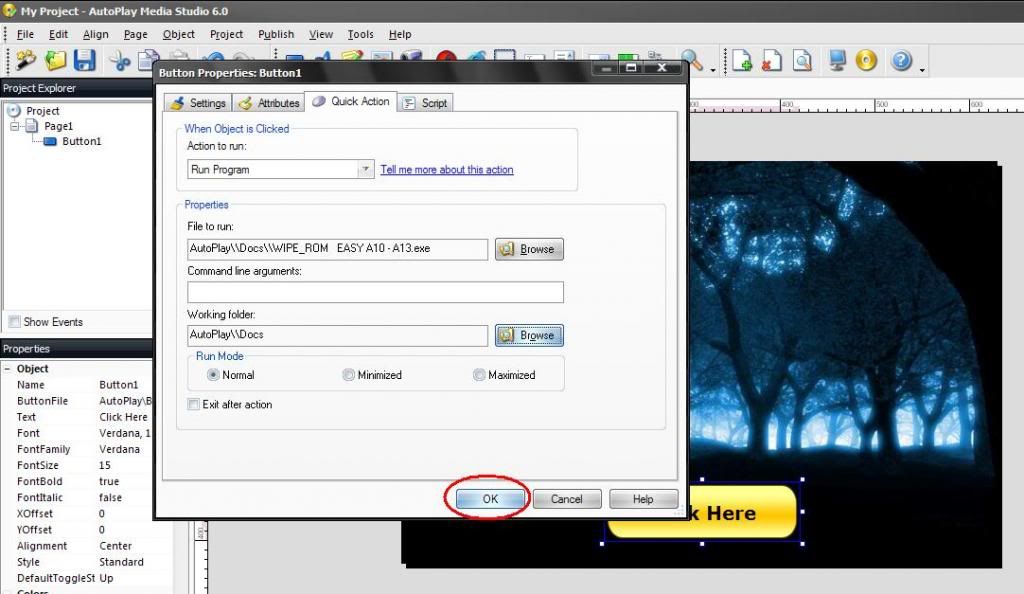Click the New Project wand icon
This screenshot has width=1024, height=594.
[x=25, y=61]
